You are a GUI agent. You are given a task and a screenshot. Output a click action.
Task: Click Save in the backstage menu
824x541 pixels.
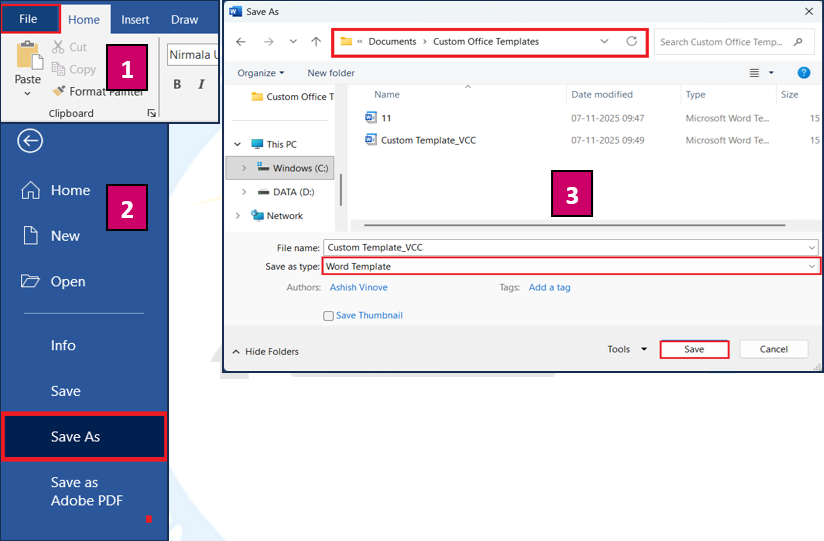(x=66, y=391)
